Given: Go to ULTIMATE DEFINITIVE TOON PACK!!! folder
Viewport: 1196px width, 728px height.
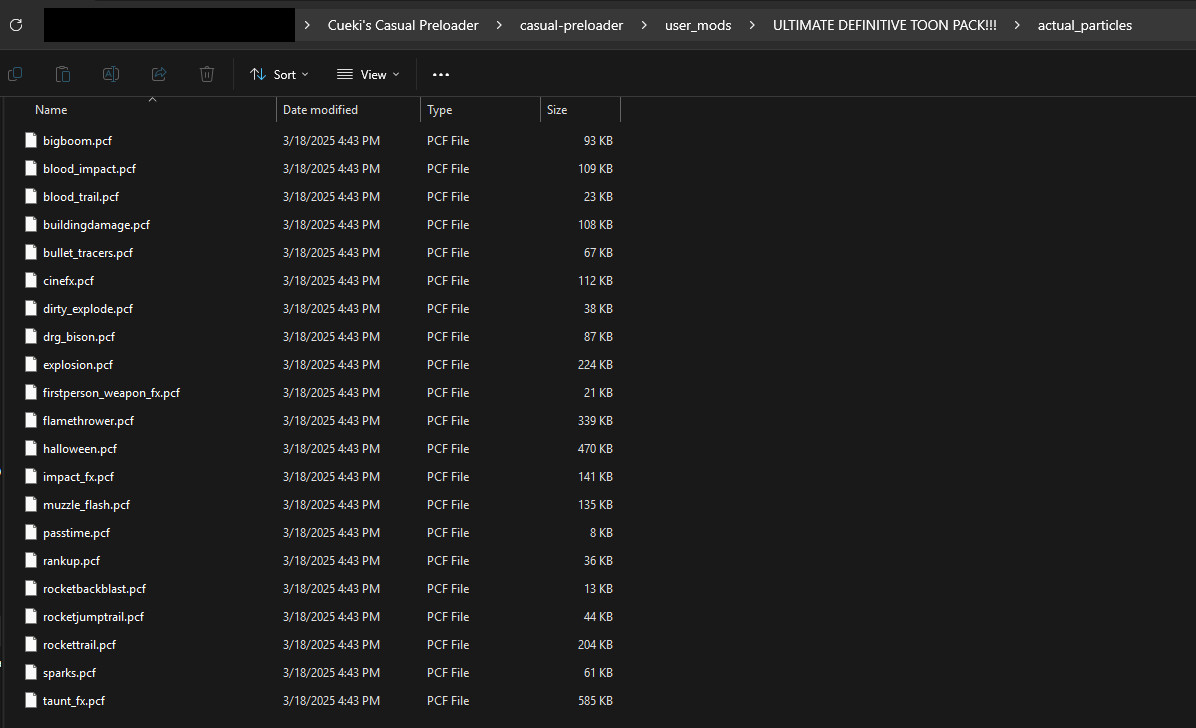Looking at the screenshot, I should click(x=884, y=25).
